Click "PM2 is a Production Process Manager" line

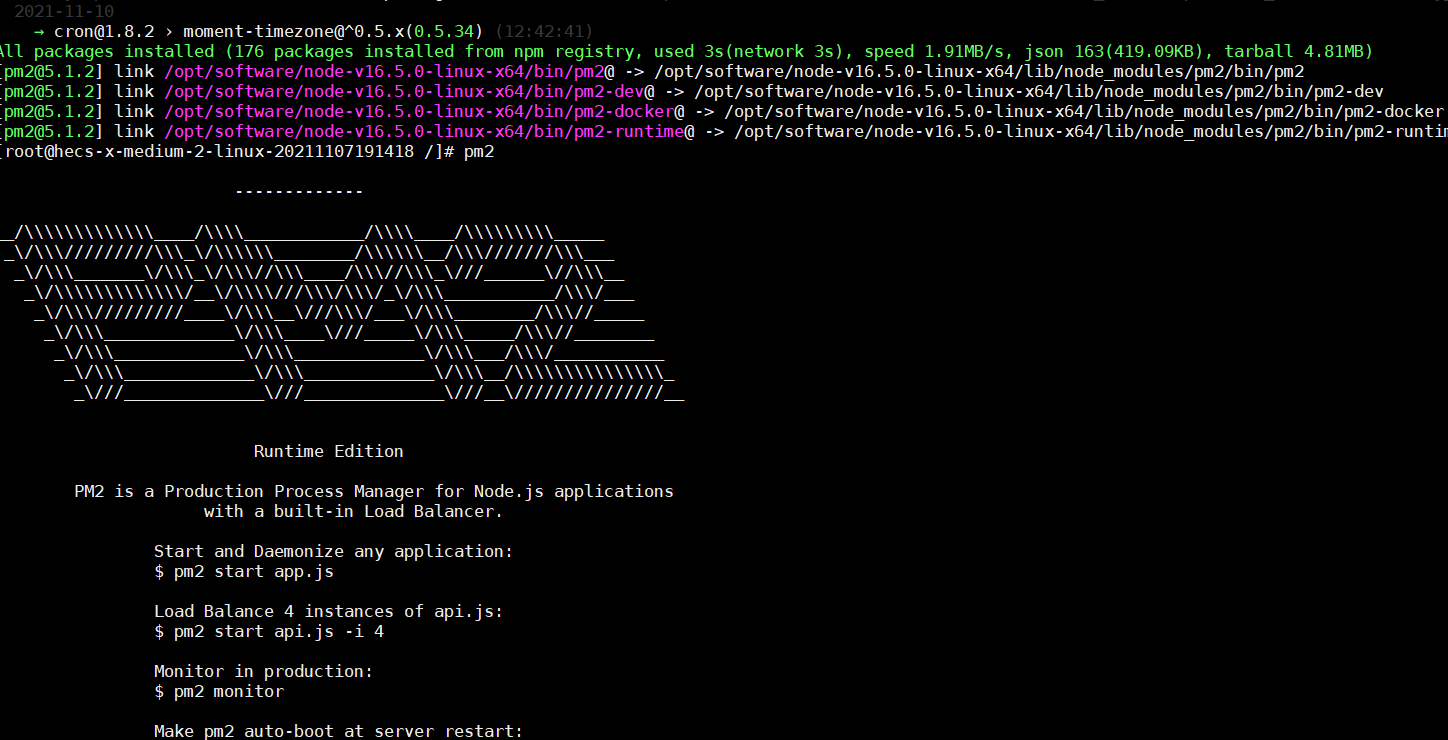[374, 491]
